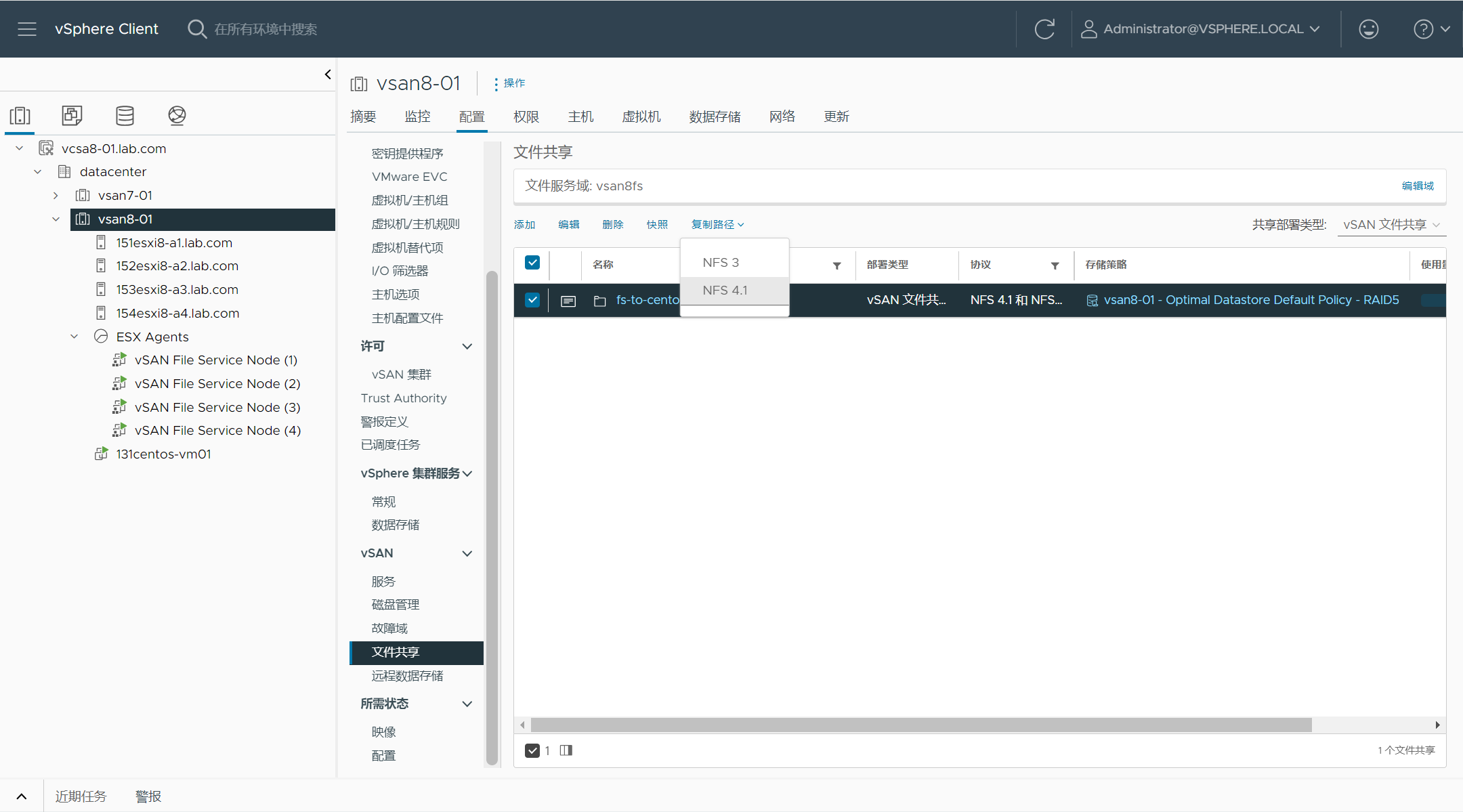Open the feedback smiley icon
The height and width of the screenshot is (812, 1463).
pyautogui.click(x=1369, y=29)
